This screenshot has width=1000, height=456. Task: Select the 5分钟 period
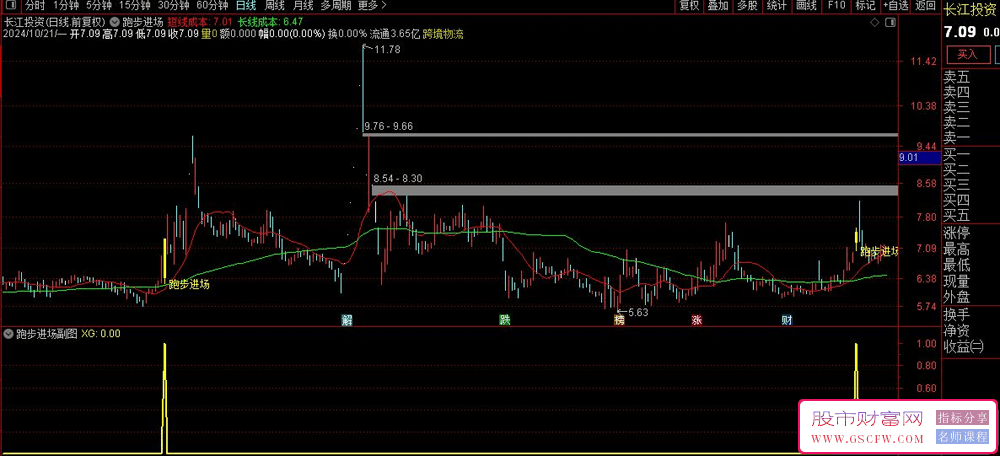tap(99, 6)
